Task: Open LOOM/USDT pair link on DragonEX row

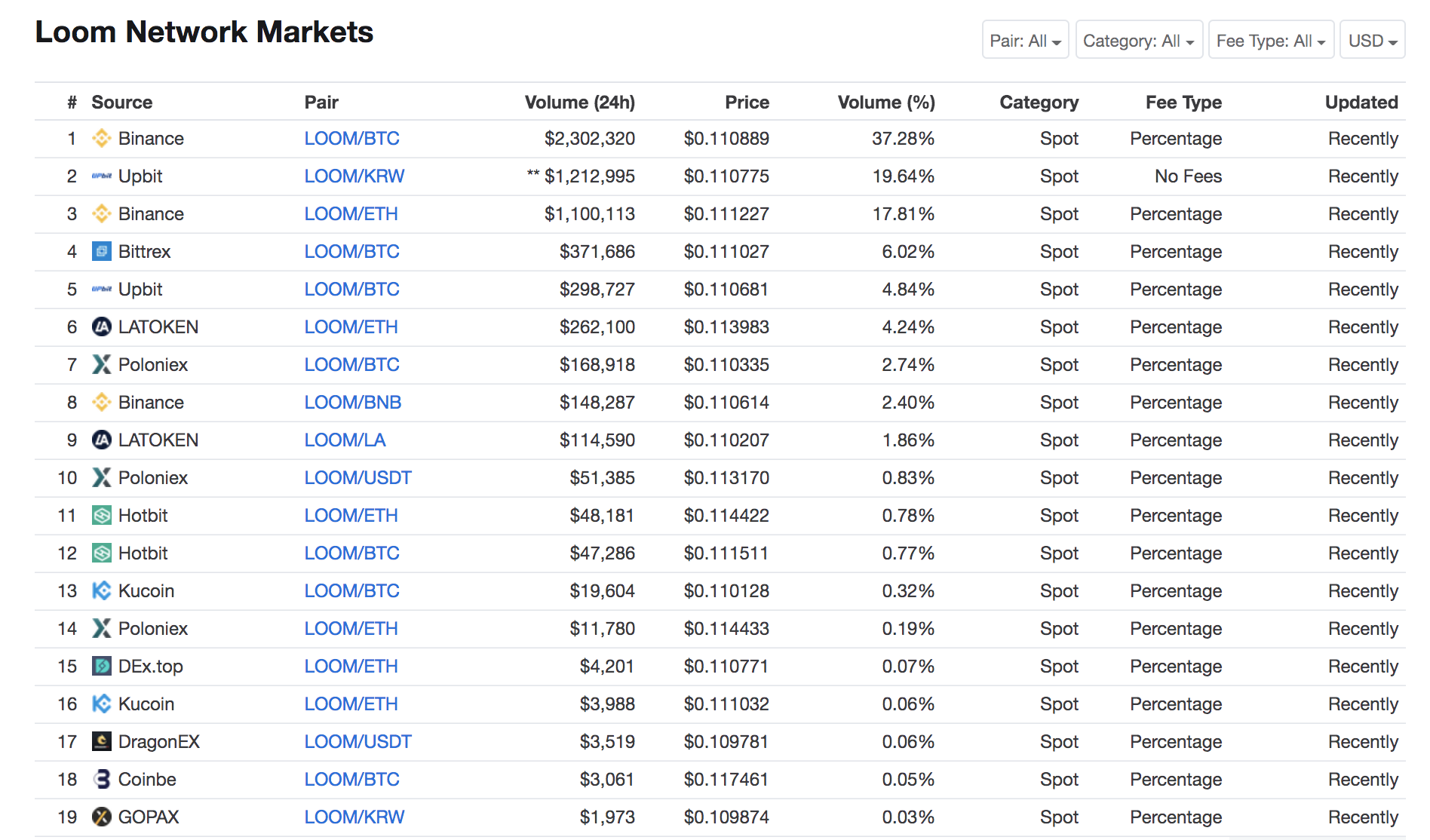Action: click(x=357, y=741)
